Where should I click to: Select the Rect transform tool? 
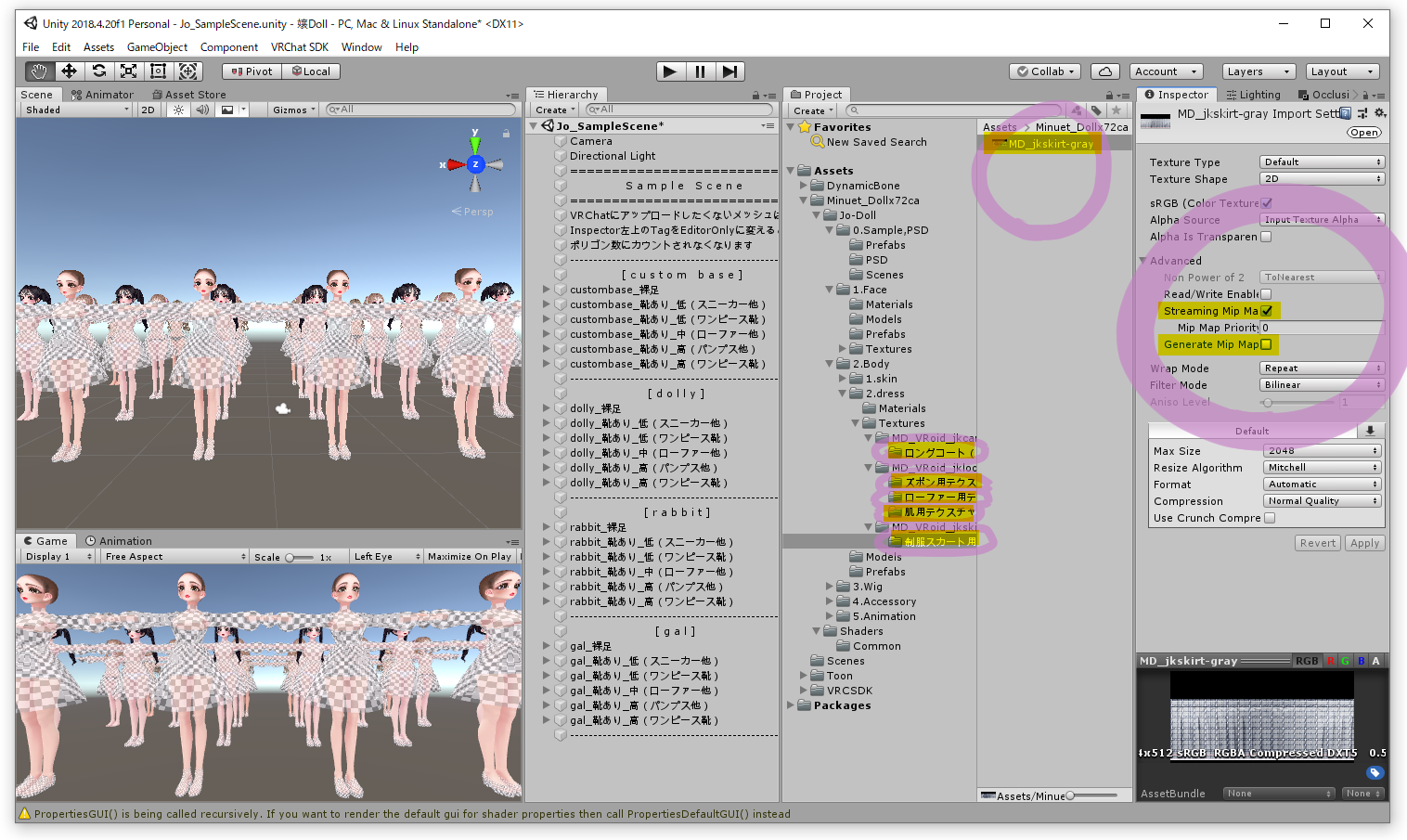click(x=158, y=71)
